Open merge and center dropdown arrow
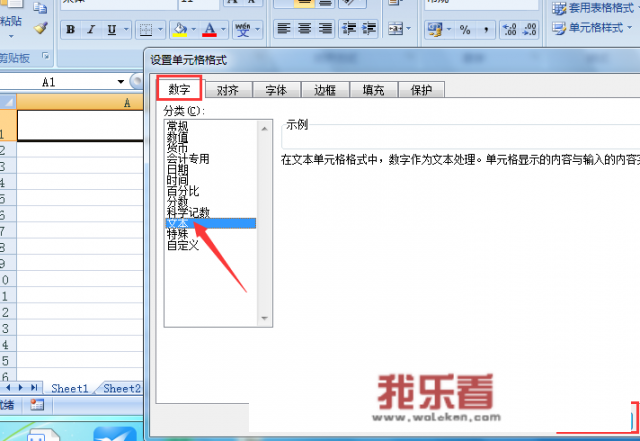 (409, 29)
